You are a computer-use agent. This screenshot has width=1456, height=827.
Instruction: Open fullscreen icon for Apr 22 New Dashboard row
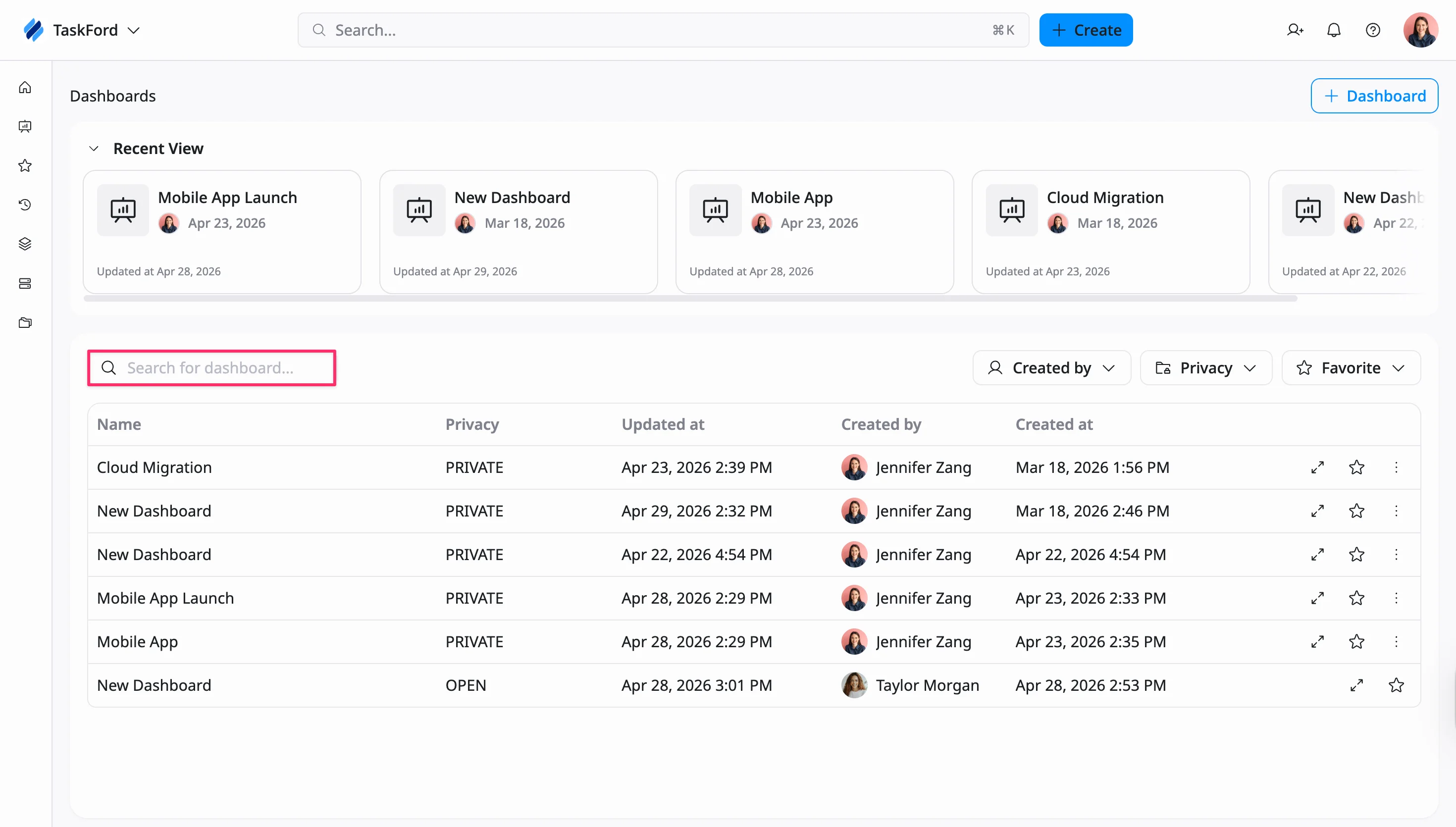coord(1317,554)
